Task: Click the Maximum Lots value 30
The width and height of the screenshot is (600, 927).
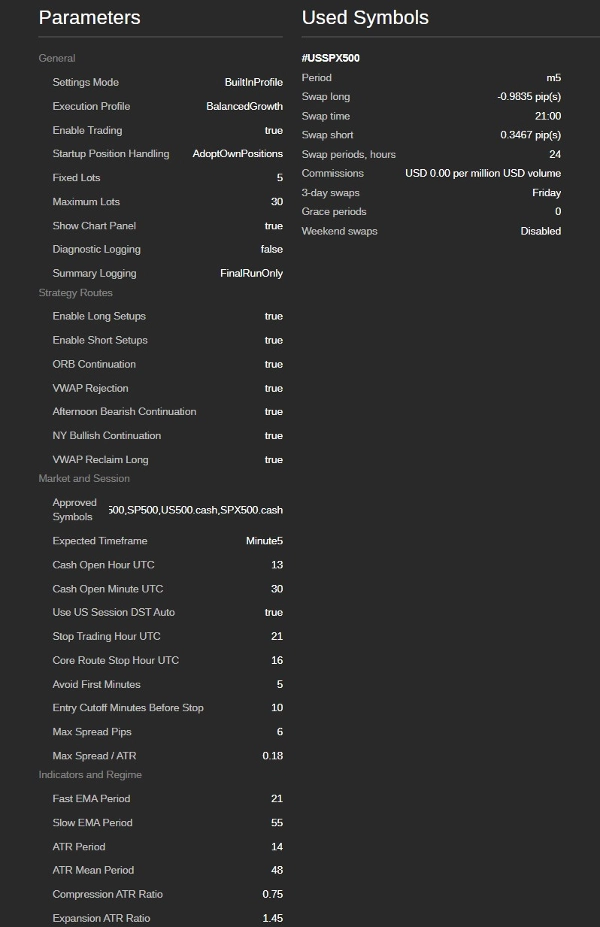Action: [277, 202]
